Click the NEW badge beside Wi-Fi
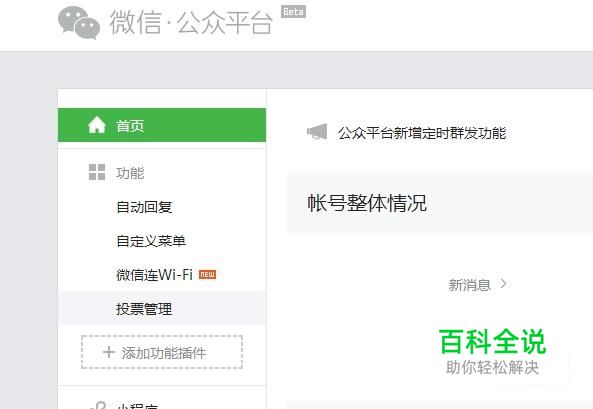This screenshot has width=593, height=409. point(208,274)
